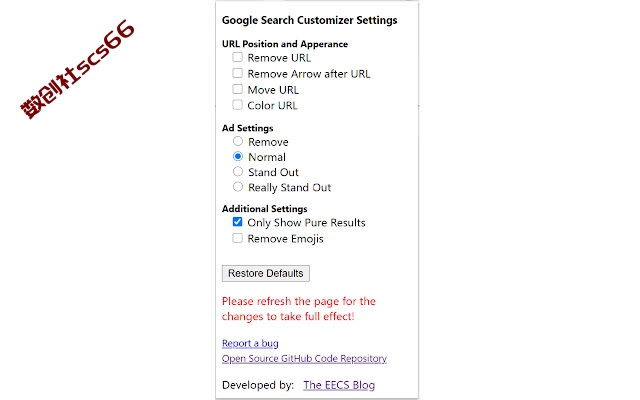Visit The EECS Blog link

click(x=339, y=385)
